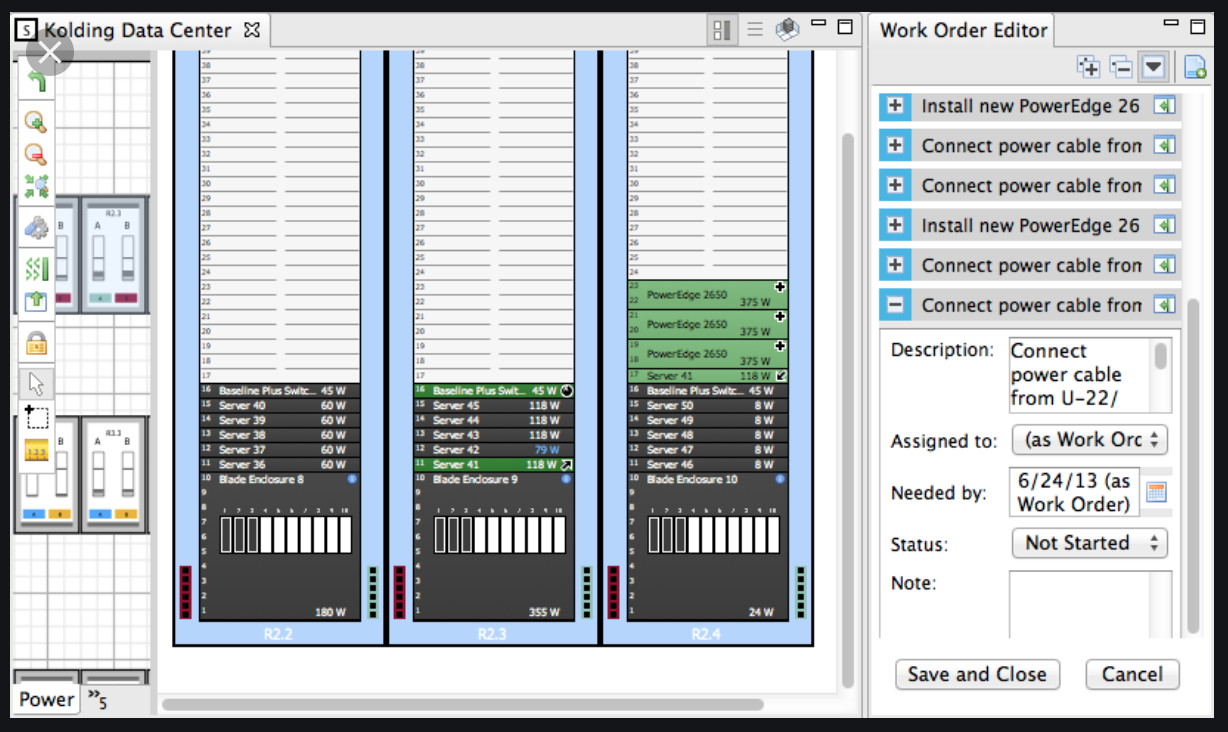
Task: Select the marquee selection tool
Action: [36, 417]
